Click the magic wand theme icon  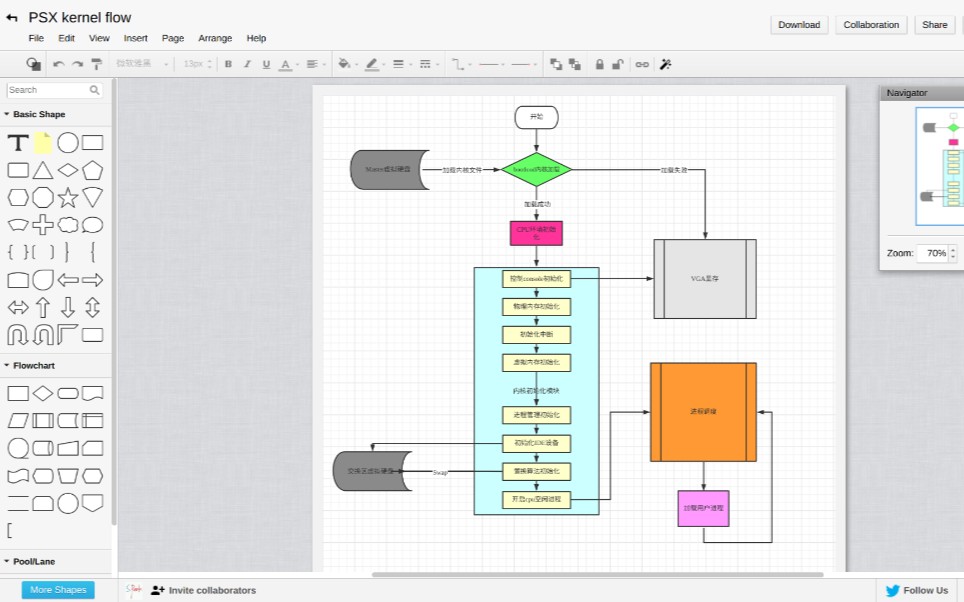(x=665, y=64)
